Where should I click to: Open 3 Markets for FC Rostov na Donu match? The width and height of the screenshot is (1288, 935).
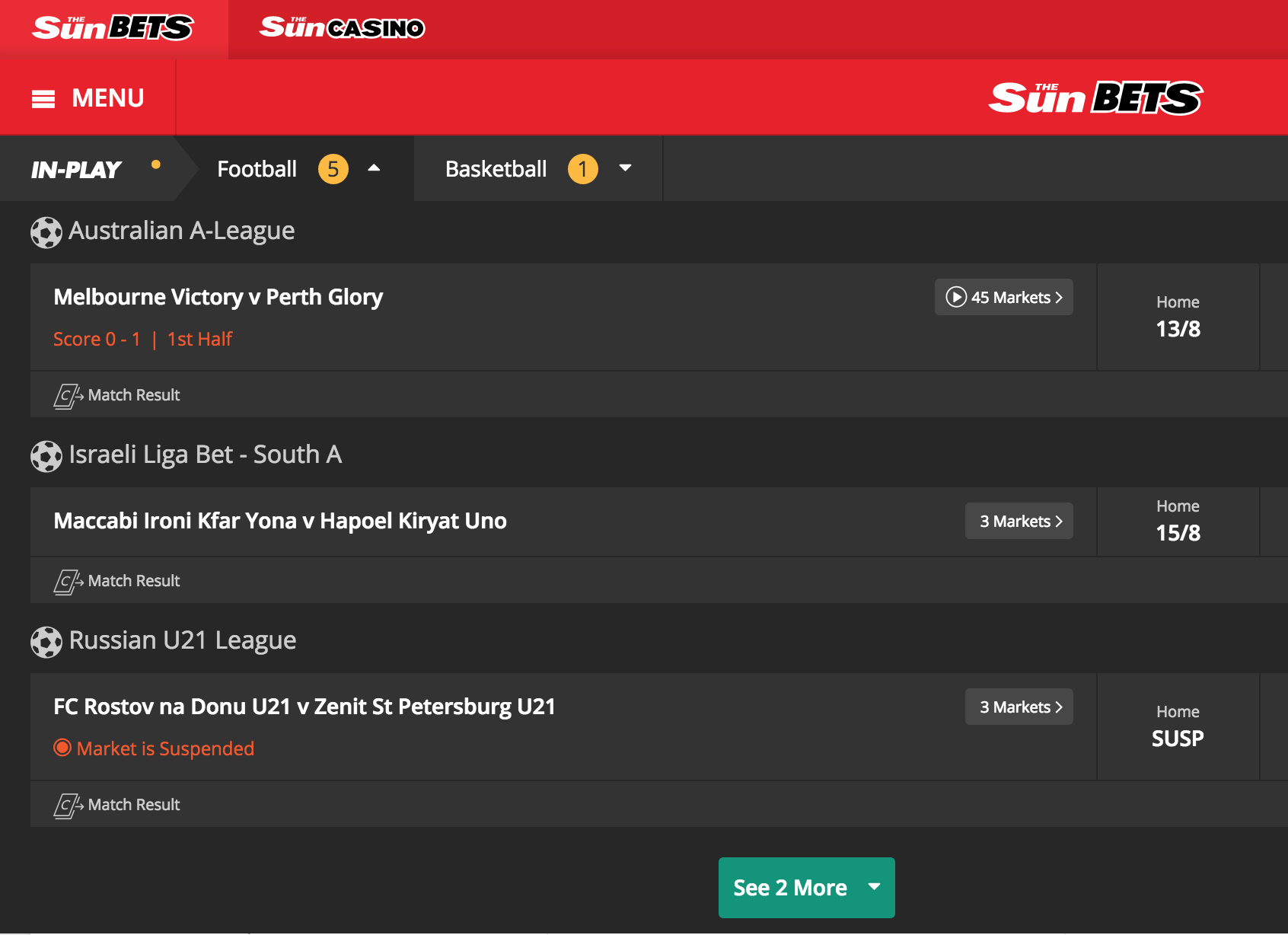click(x=1019, y=707)
